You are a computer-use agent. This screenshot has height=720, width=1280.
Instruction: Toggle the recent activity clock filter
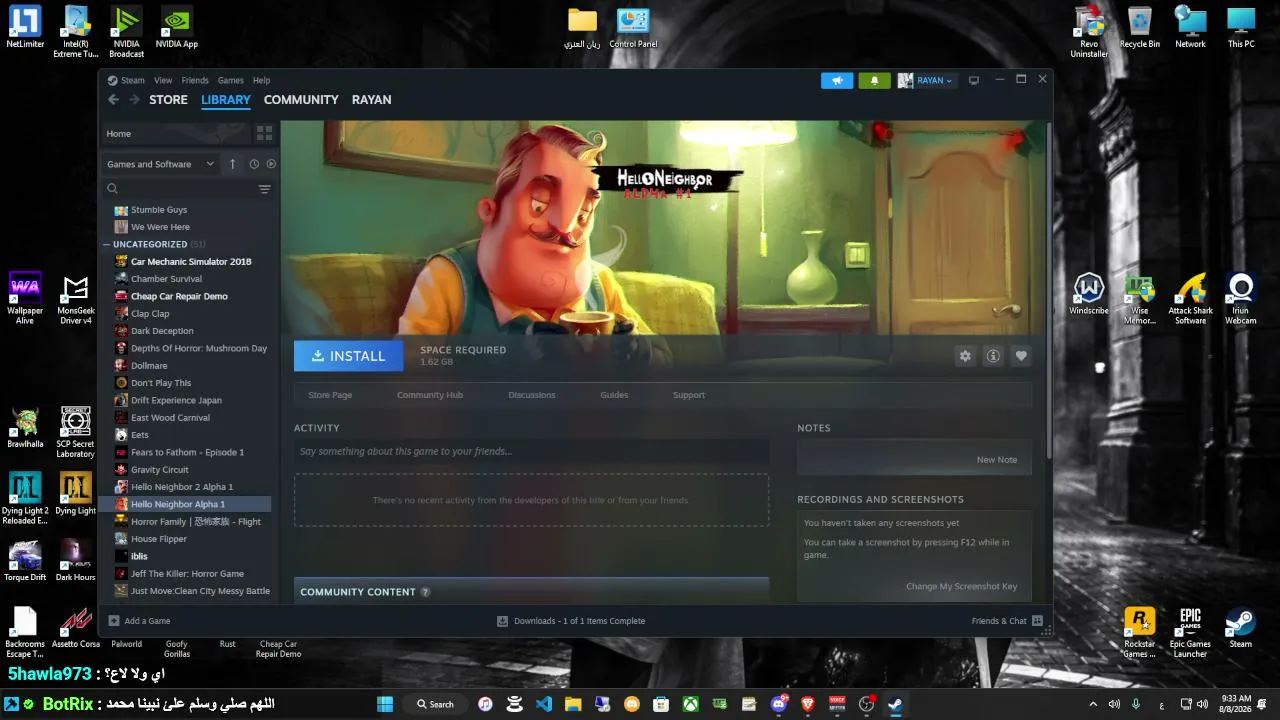(x=254, y=164)
